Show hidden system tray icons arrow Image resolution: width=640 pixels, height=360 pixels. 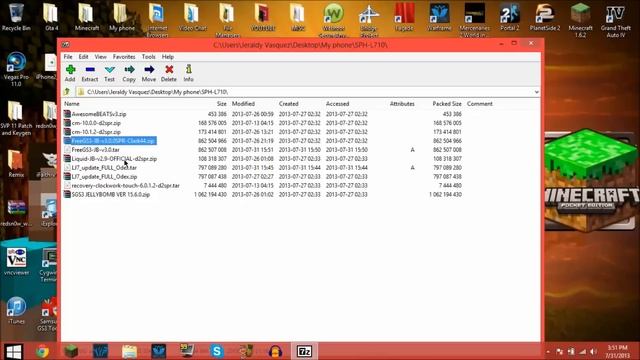tap(548, 351)
